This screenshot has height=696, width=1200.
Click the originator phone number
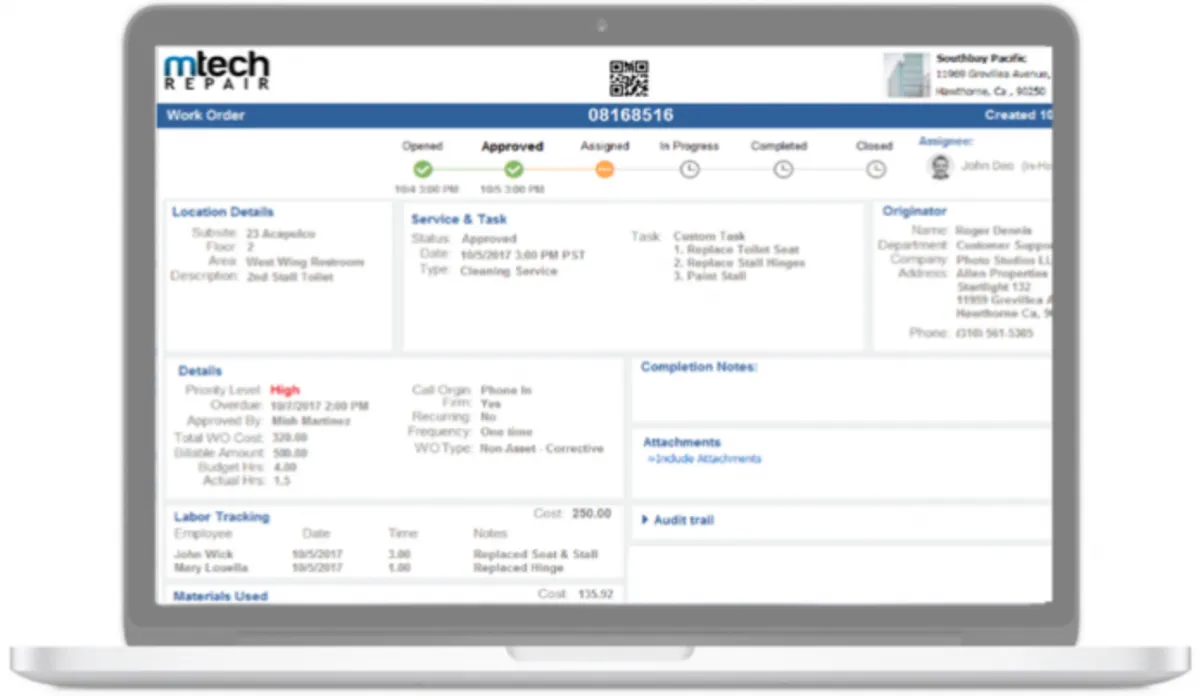(995, 332)
